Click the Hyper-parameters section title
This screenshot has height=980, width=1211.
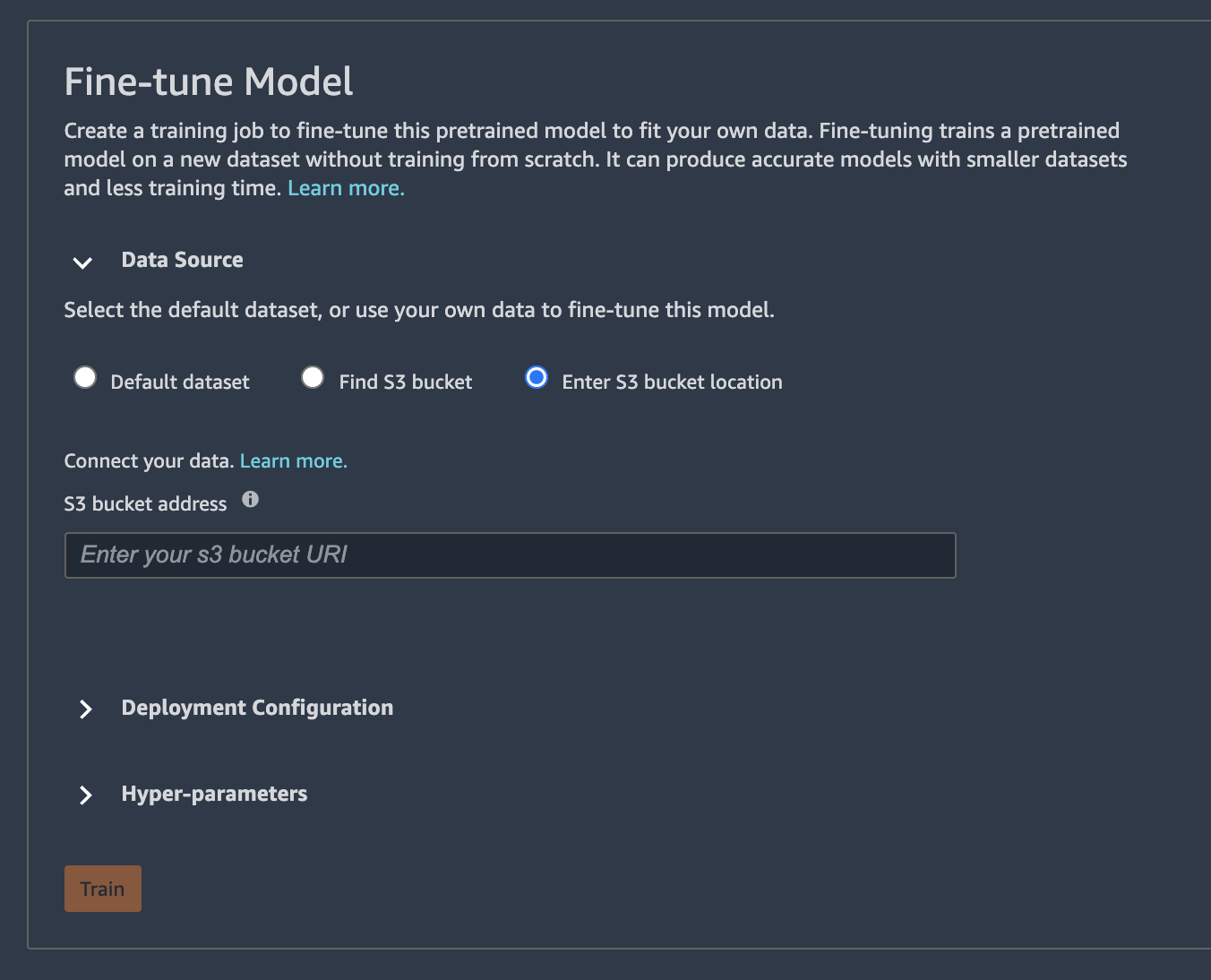pyautogui.click(x=214, y=794)
